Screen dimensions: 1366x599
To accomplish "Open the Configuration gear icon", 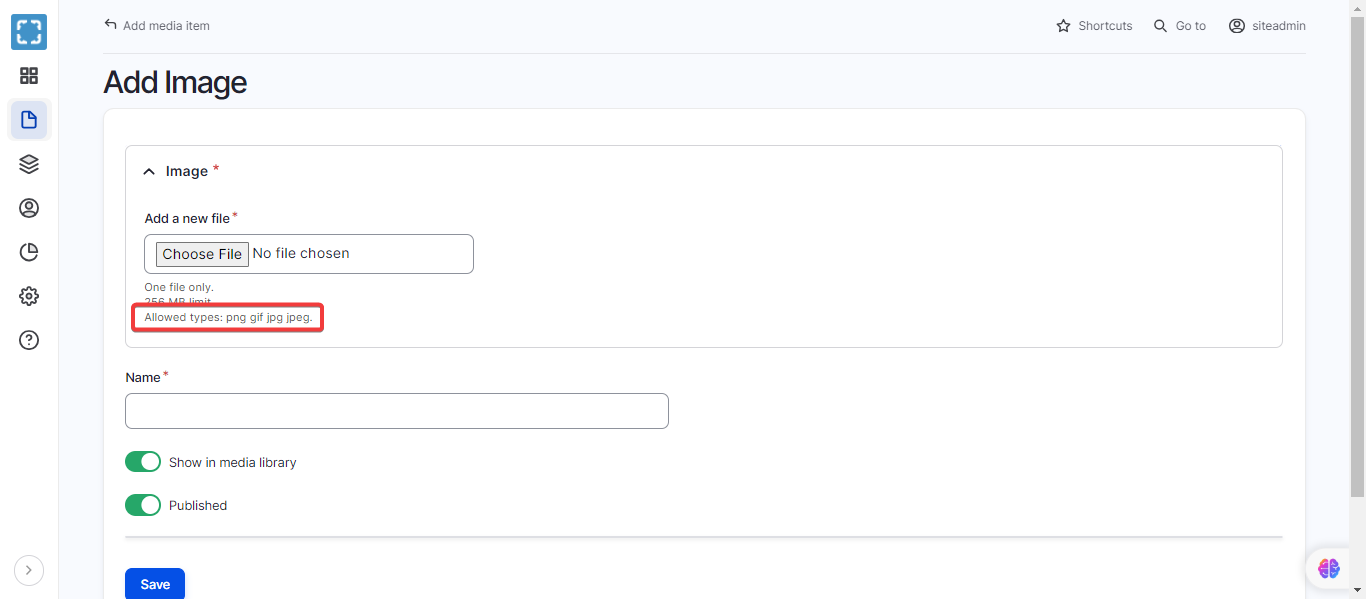I will (x=29, y=296).
